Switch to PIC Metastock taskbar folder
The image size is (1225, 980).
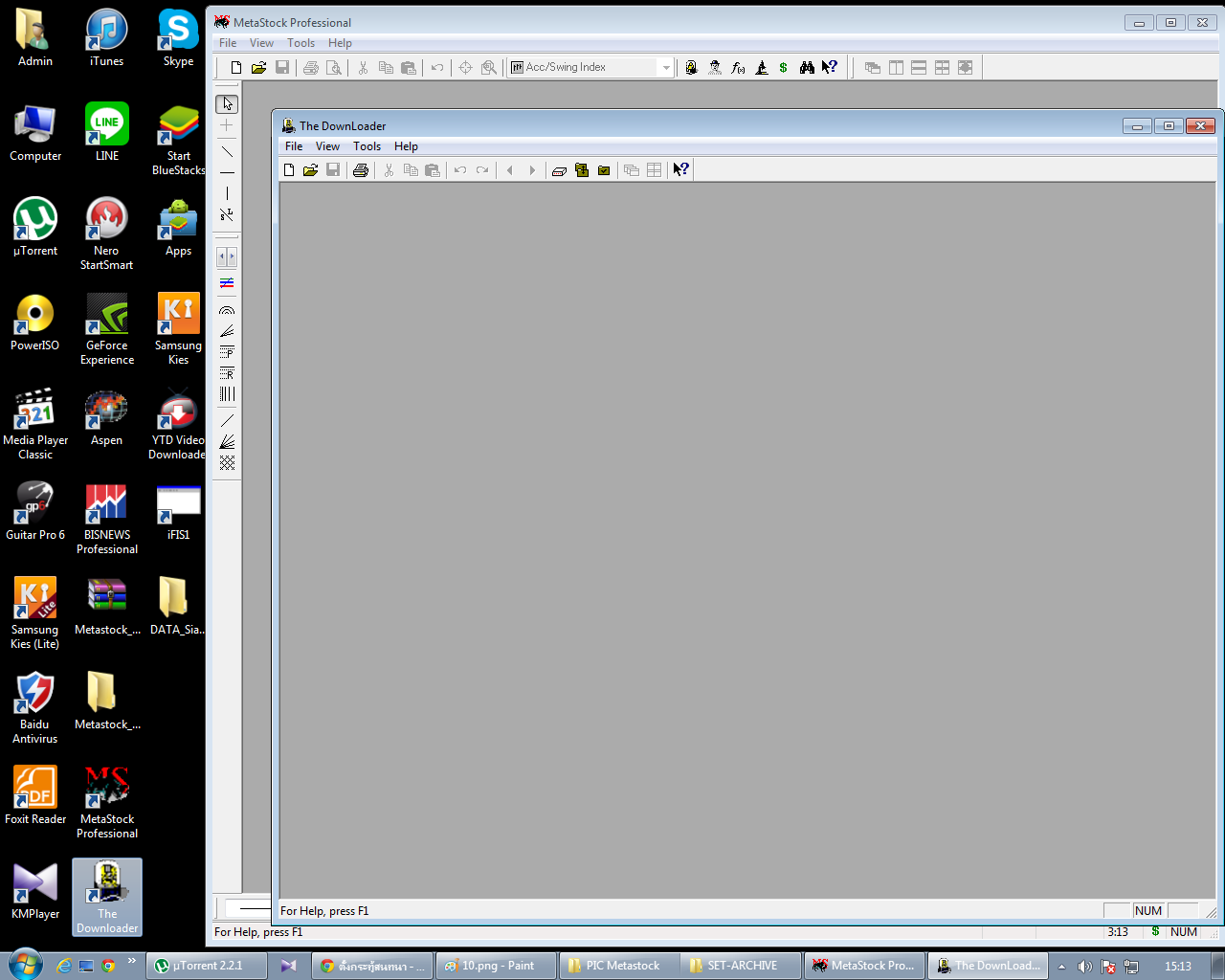(x=619, y=966)
